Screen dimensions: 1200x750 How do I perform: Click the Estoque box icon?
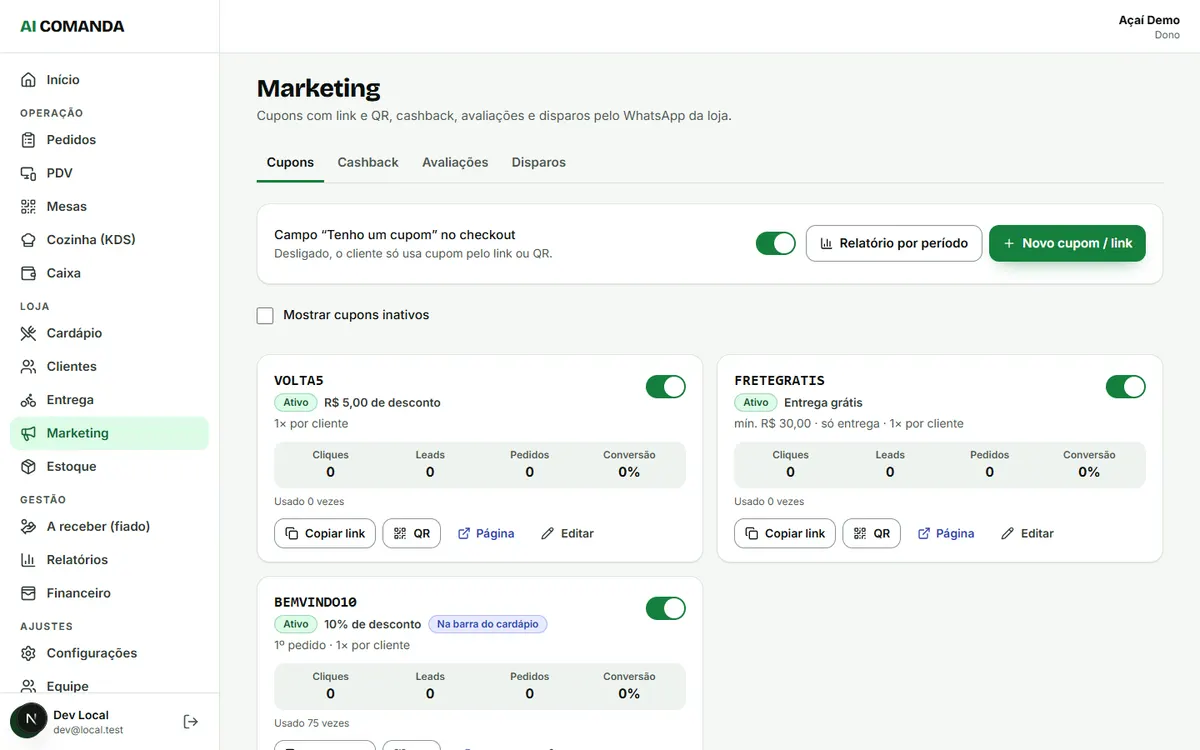point(28,466)
